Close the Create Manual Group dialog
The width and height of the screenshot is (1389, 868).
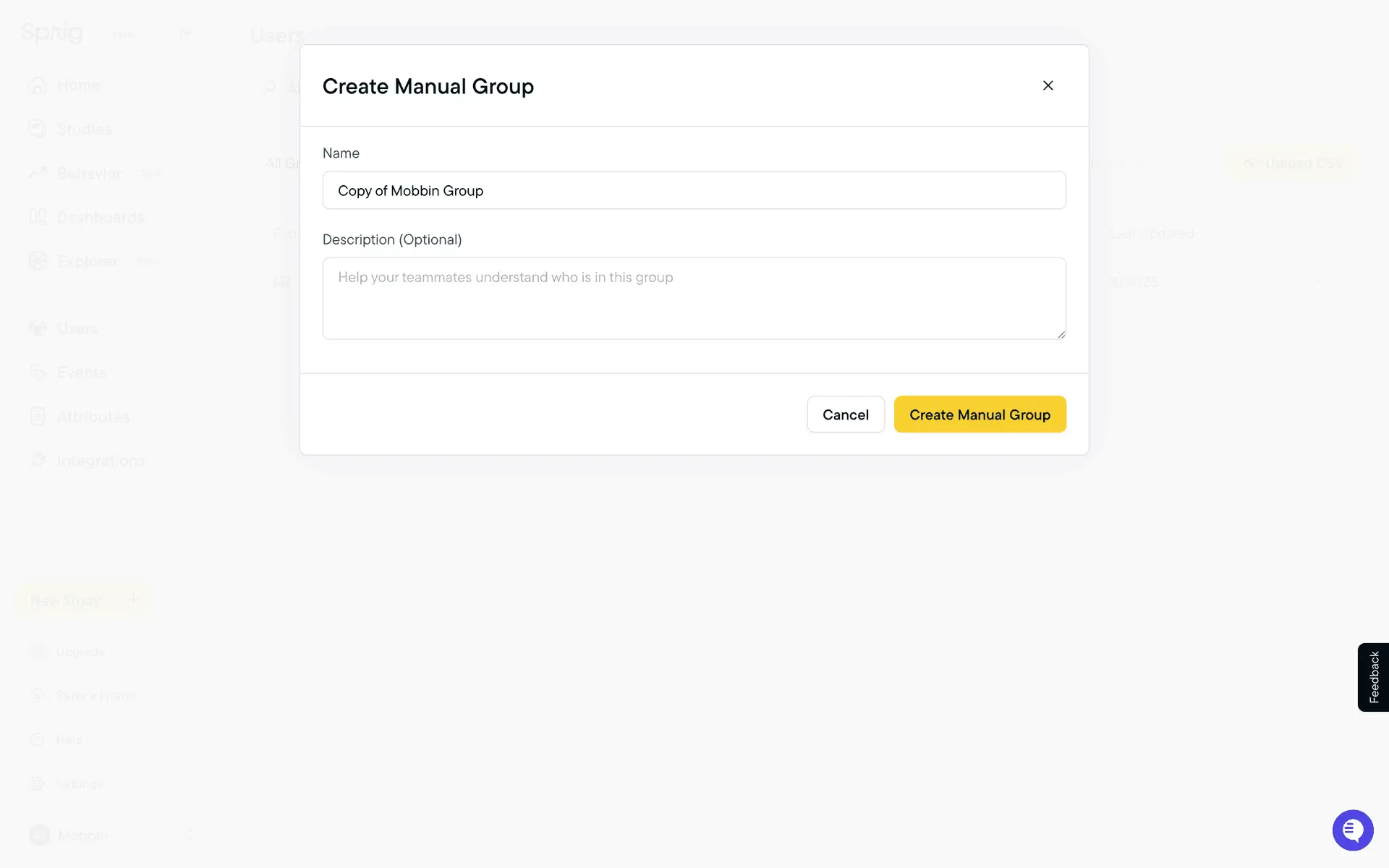pos(1048,85)
